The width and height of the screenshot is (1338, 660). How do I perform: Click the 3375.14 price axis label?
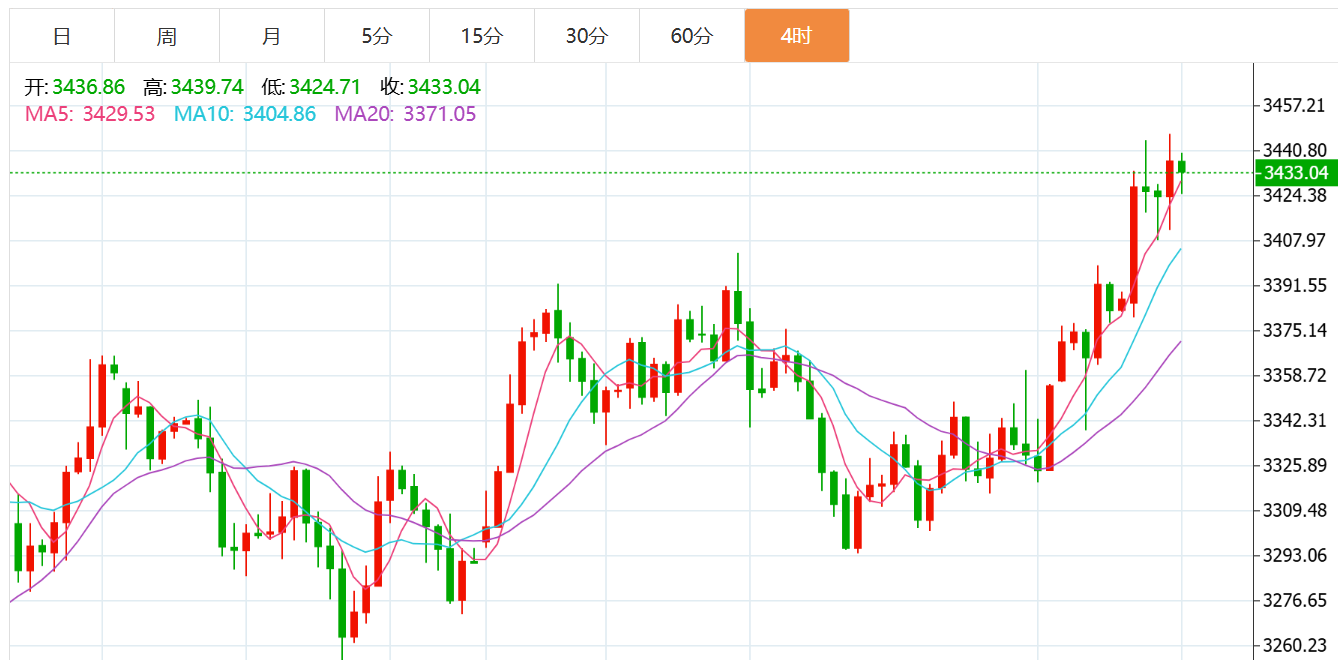(1295, 330)
